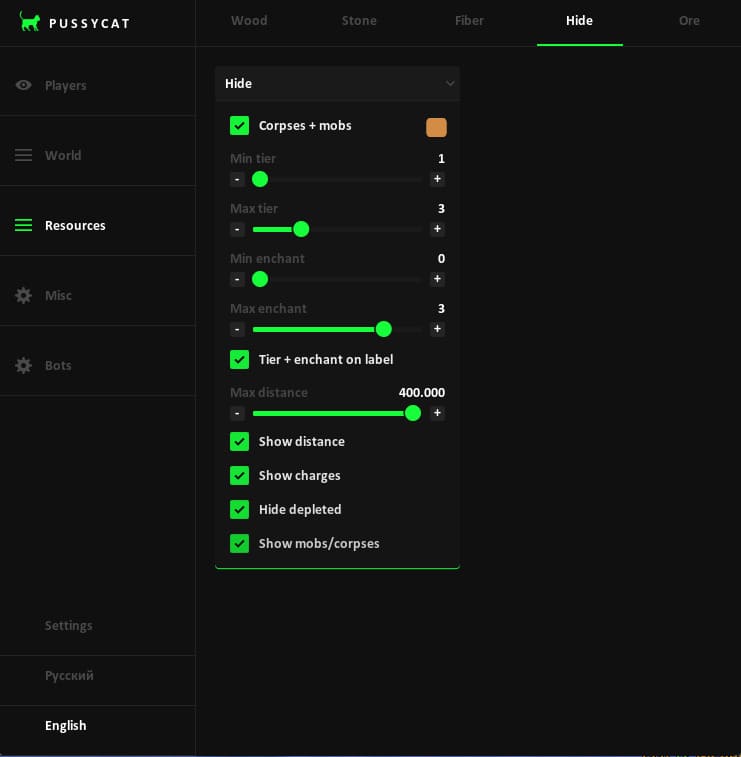Screen dimensions: 741x757
Task: Click the Min enchant value 0
Action: [x=441, y=259]
